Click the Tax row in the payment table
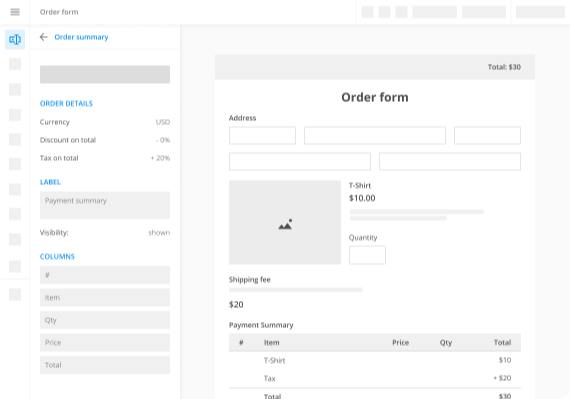Image resolution: width=570 pixels, height=399 pixels. pyautogui.click(x=375, y=378)
